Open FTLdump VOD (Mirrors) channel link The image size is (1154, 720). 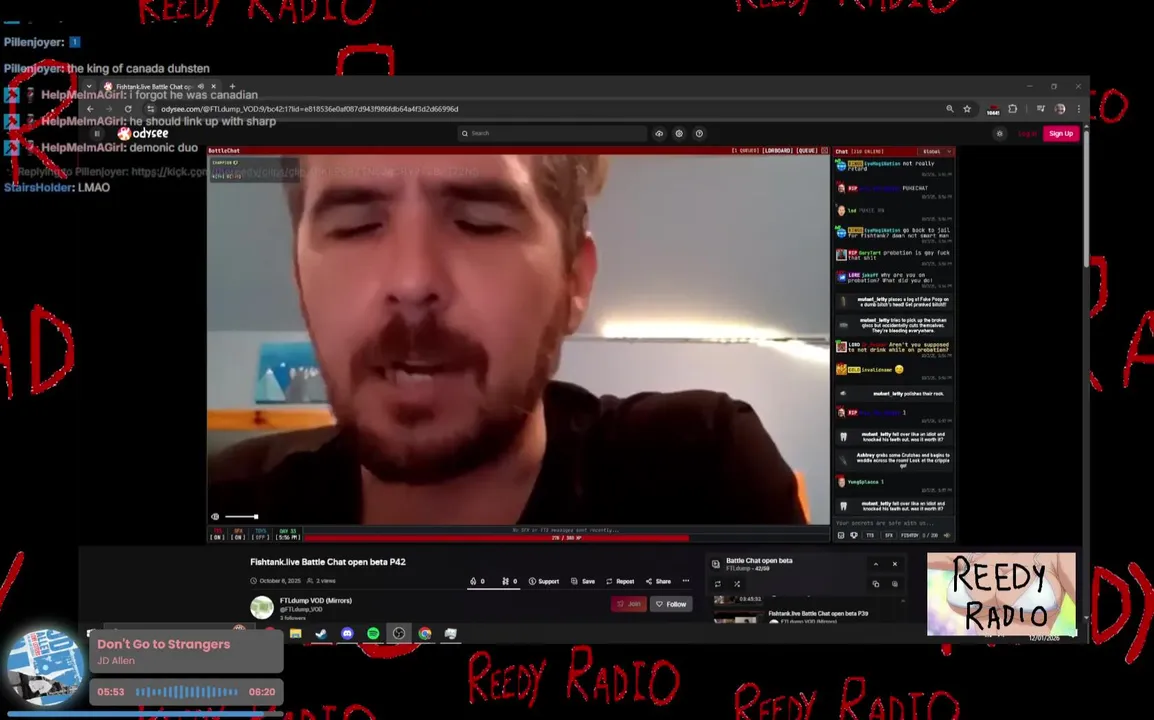tap(316, 601)
